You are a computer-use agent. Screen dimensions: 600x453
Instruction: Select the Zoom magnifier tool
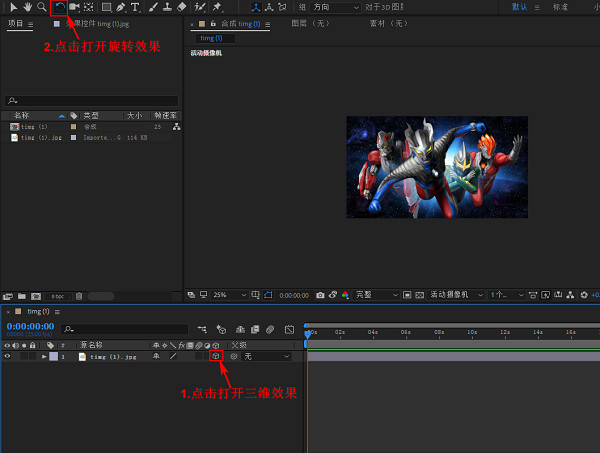click(41, 7)
